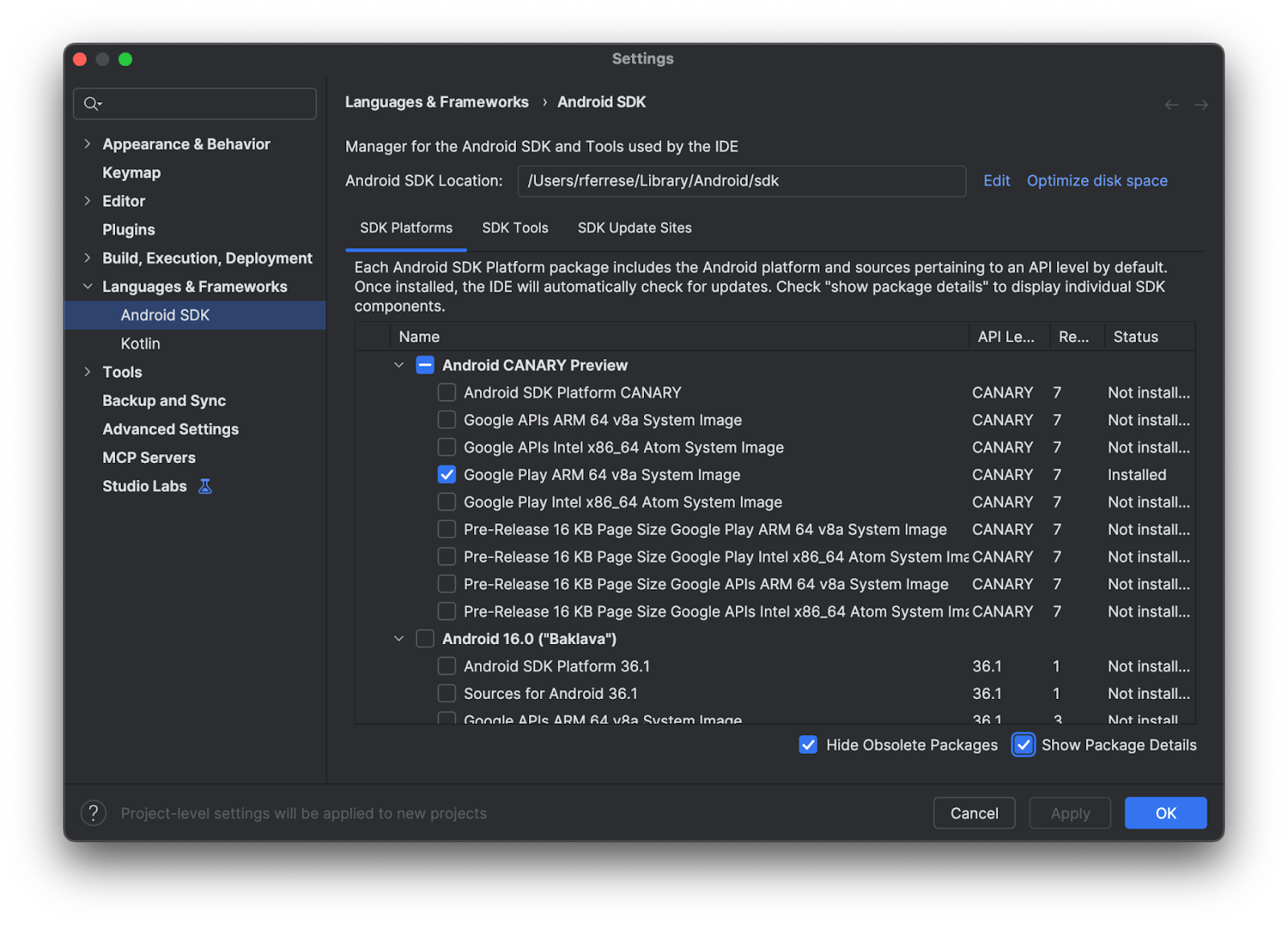The height and width of the screenshot is (926, 1288).
Task: Enable Android SDK Platform CANARY checkbox
Action: pos(447,393)
